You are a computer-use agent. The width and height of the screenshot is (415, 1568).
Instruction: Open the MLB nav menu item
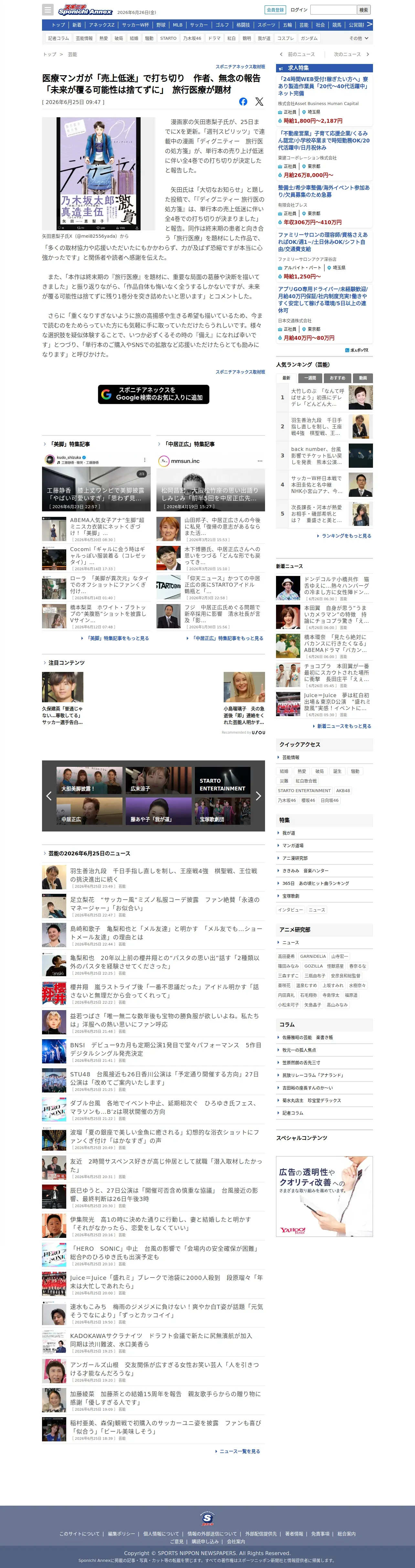[177, 25]
